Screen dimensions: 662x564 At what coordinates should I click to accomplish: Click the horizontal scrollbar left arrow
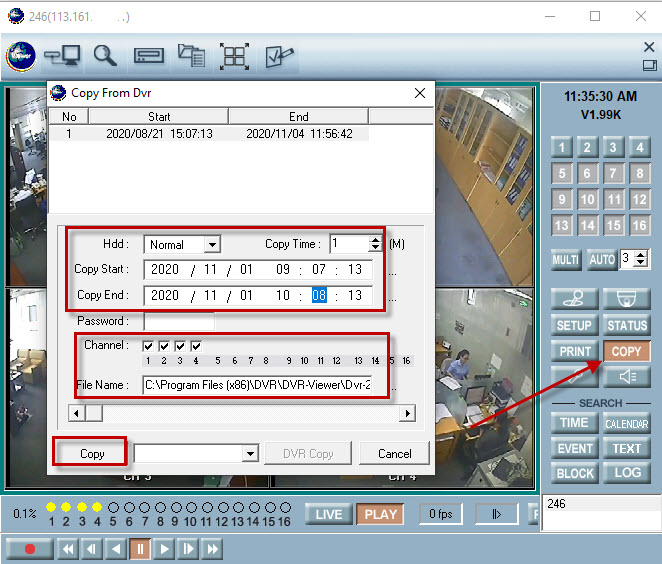[76, 413]
